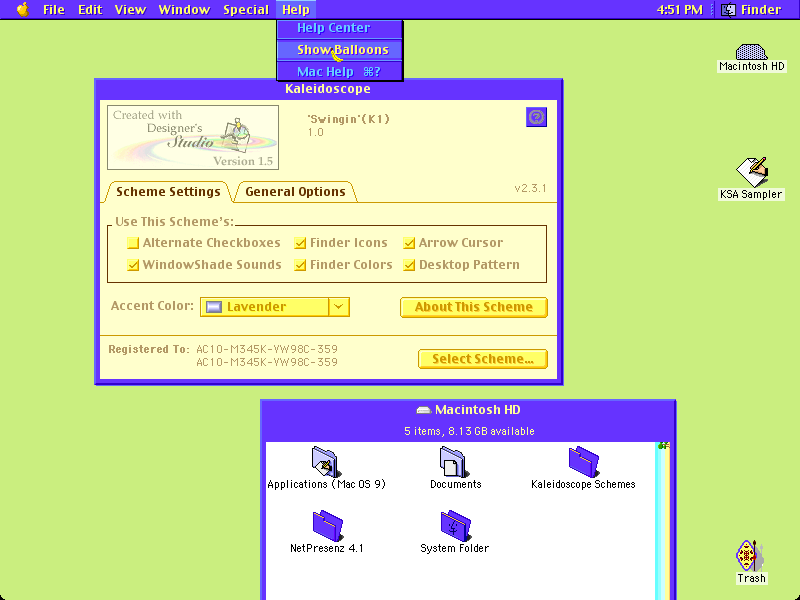Uncheck the Finder Icons checkbox
Screen dimensions: 800x600
point(300,243)
